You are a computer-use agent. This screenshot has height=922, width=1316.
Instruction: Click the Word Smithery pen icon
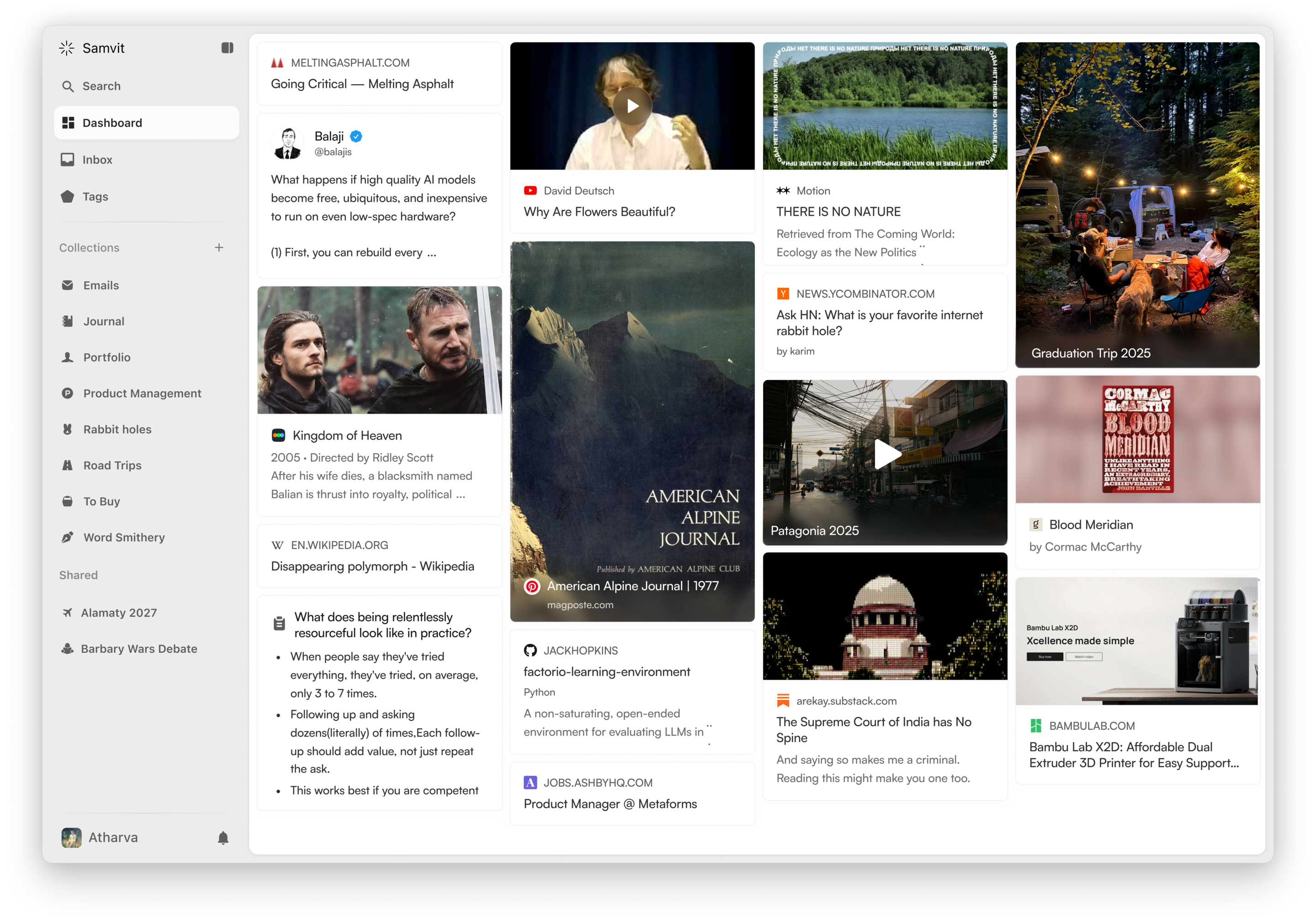[x=68, y=537]
